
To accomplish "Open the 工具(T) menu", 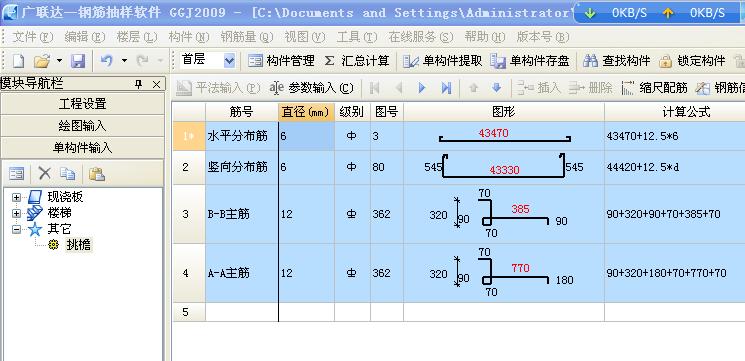I will pos(357,37).
